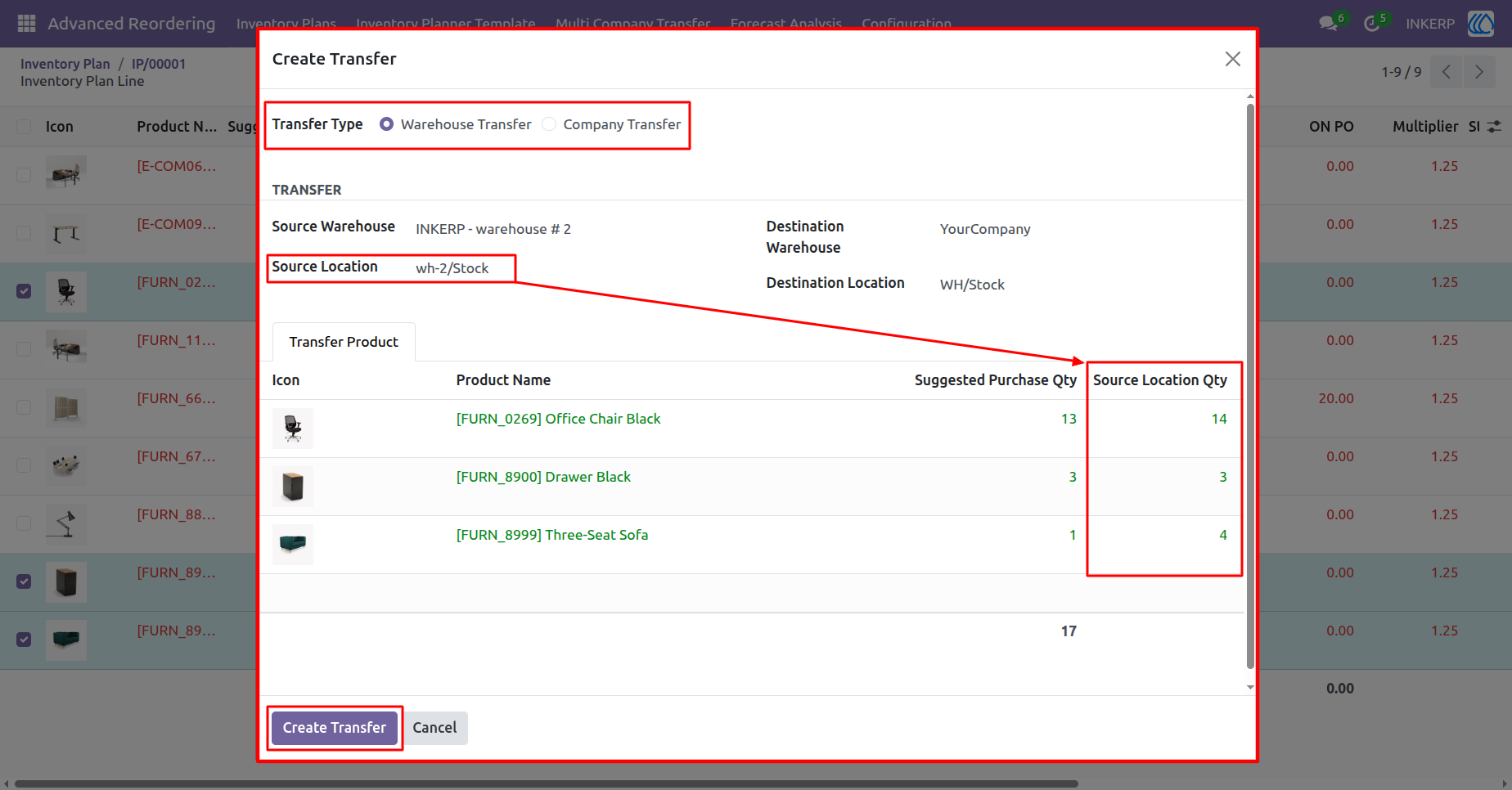The image size is (1512, 790).
Task: Open the Inventory Plans menu
Action: click(286, 24)
